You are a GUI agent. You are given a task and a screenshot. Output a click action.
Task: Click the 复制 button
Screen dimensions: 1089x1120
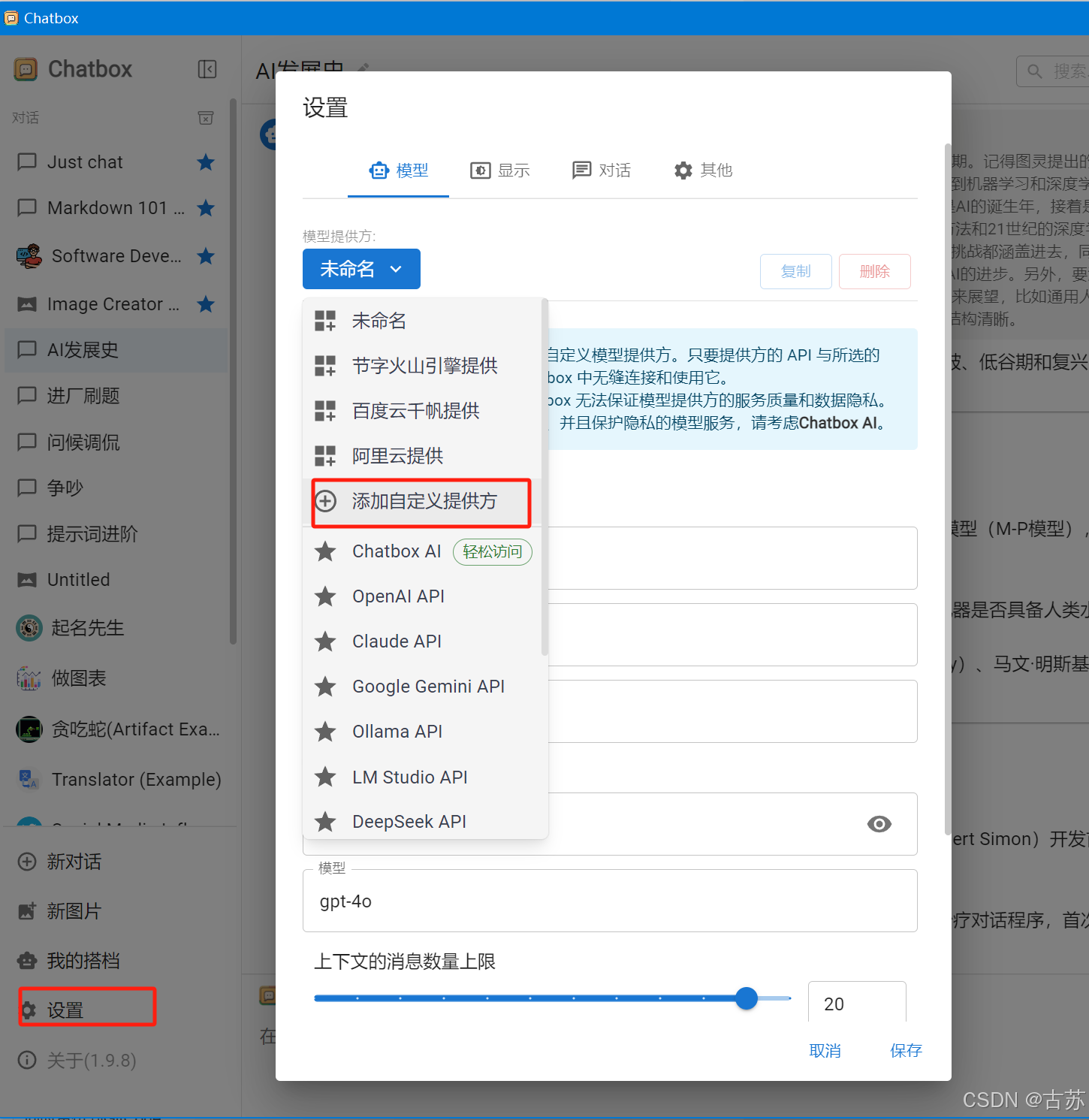(796, 271)
